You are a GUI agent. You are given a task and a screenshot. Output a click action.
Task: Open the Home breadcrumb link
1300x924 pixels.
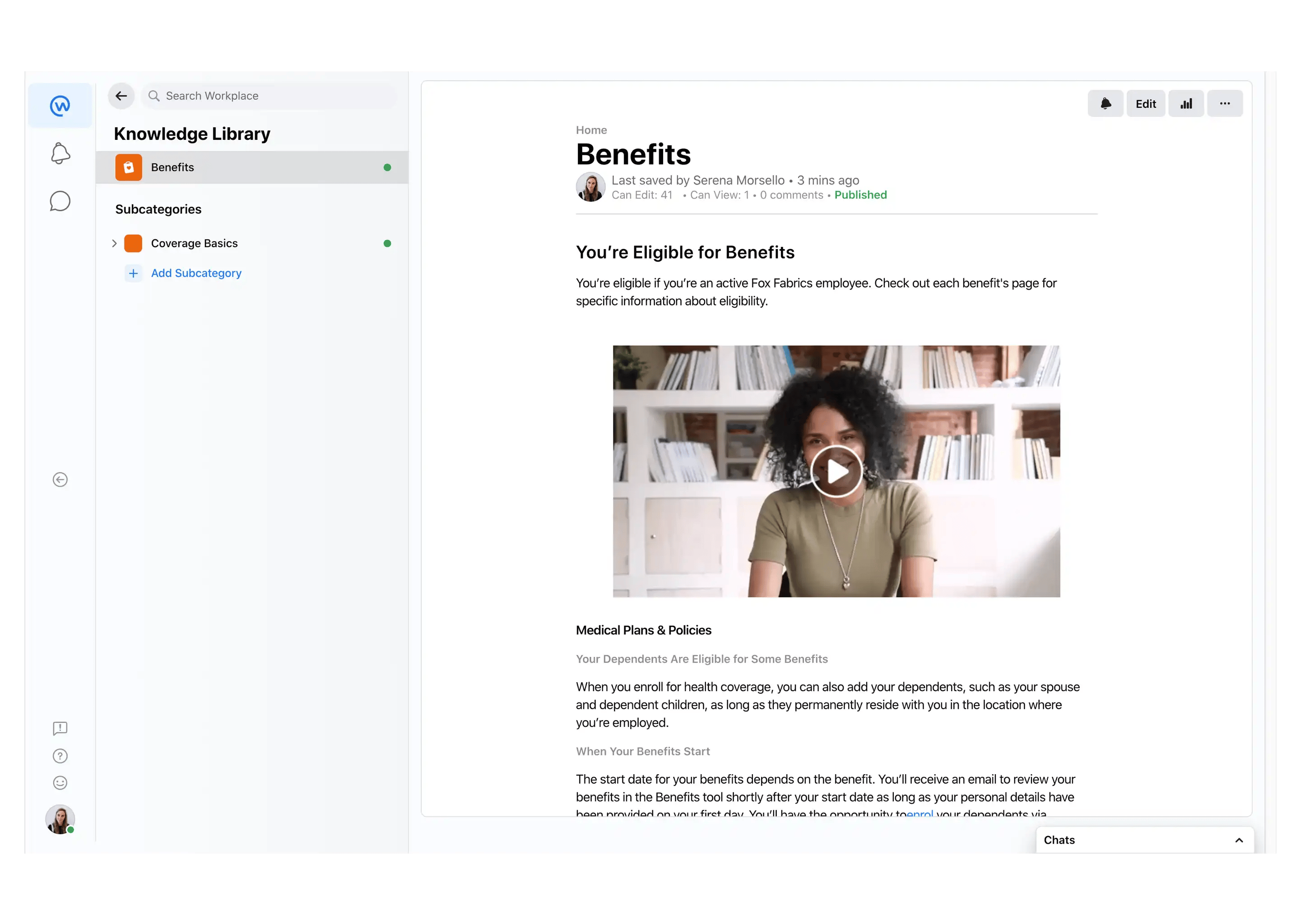(x=591, y=130)
